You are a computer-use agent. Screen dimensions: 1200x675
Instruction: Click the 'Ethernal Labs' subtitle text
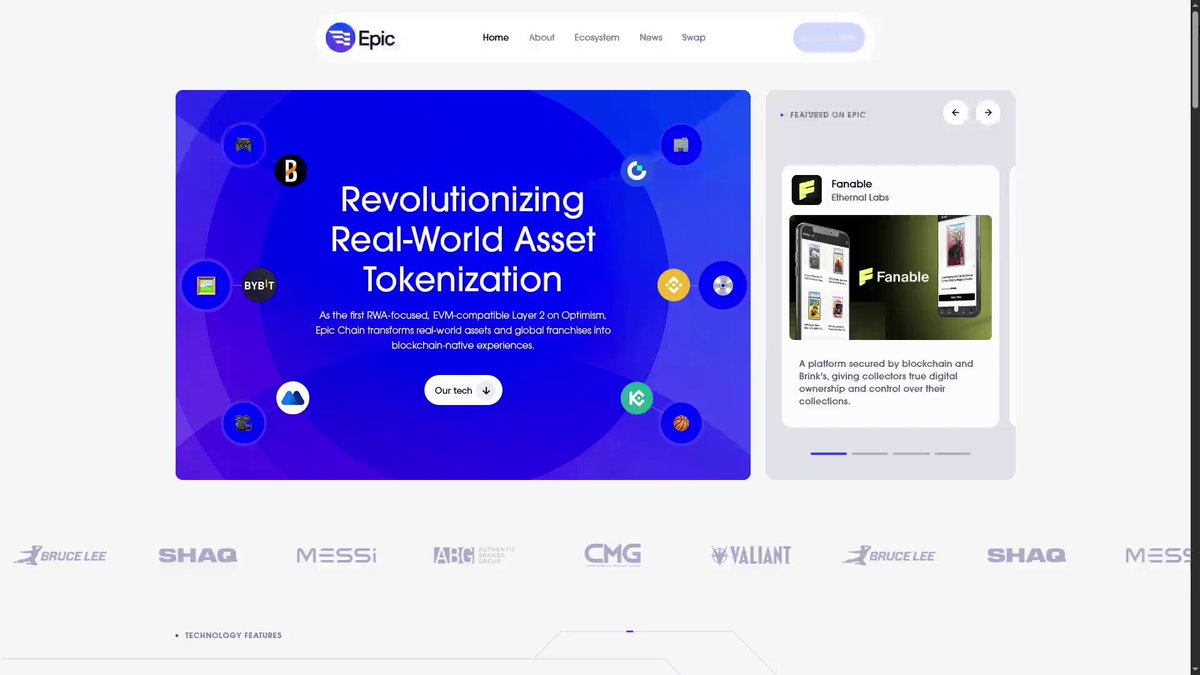point(860,198)
